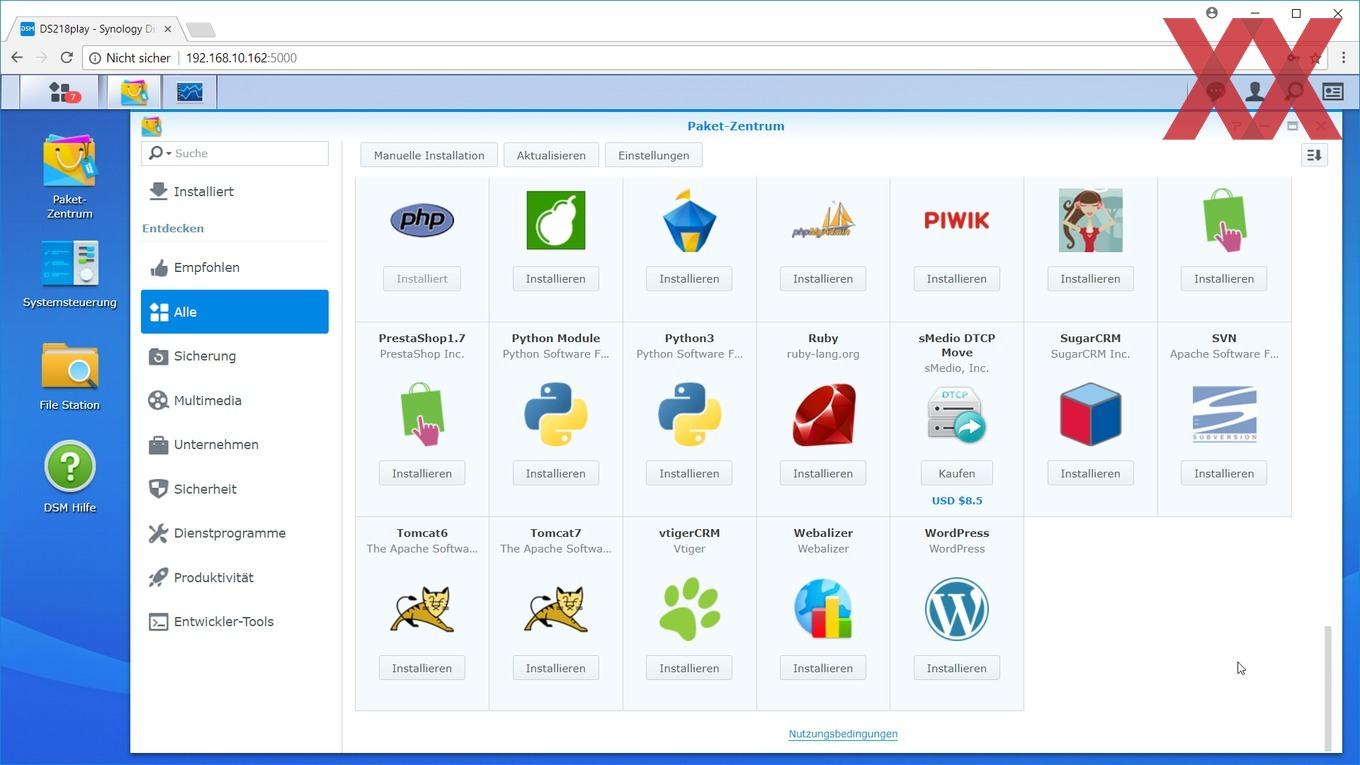Screen dimensions: 1360x765
Task: Open the Empfohlen category
Action: 235,267
